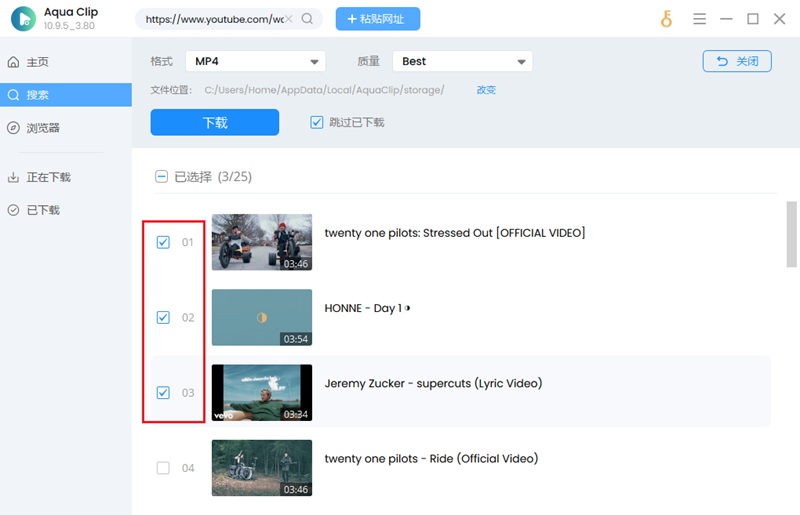The image size is (800, 515).
Task: Clear the URL with the X icon
Action: [x=289, y=19]
